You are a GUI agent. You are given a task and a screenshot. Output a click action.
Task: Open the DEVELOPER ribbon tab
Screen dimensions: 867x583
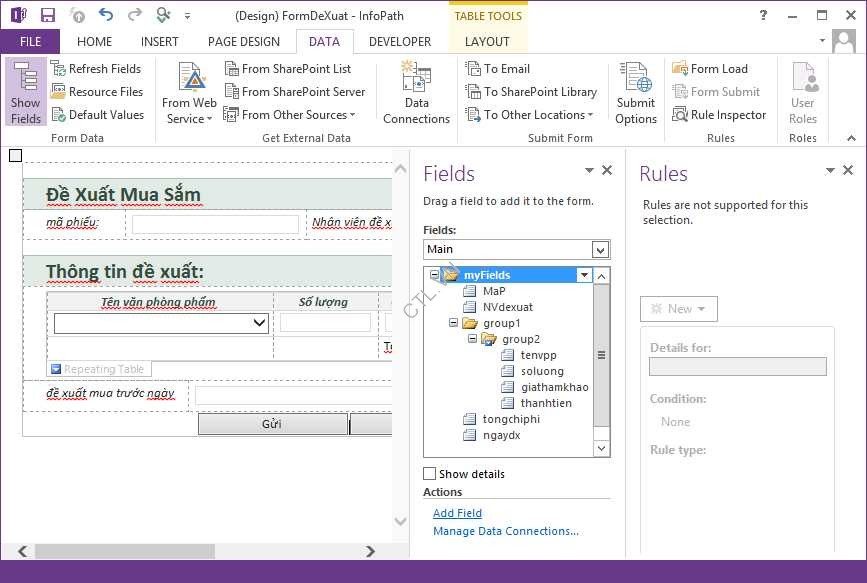tap(400, 42)
